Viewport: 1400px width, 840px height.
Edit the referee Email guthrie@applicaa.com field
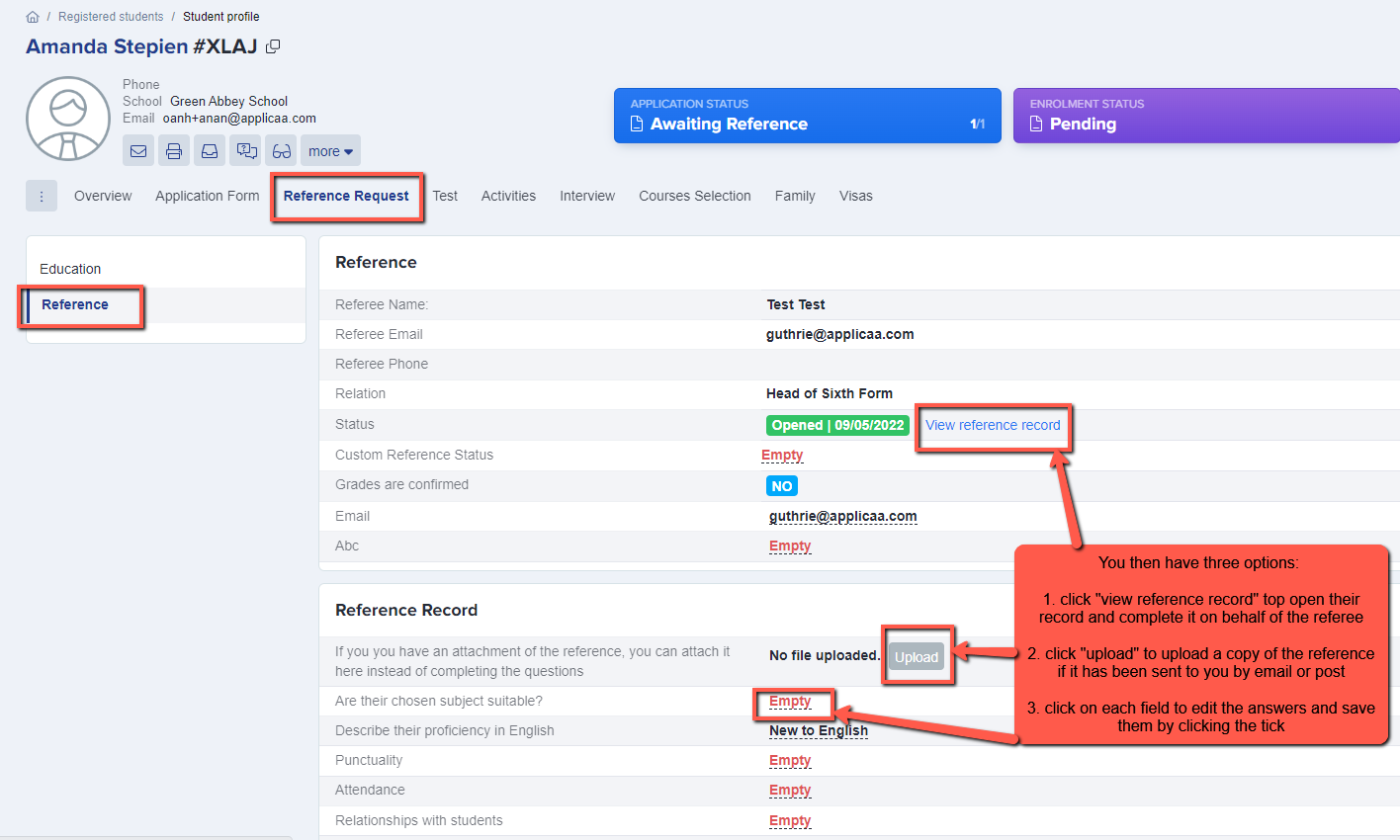tap(842, 516)
